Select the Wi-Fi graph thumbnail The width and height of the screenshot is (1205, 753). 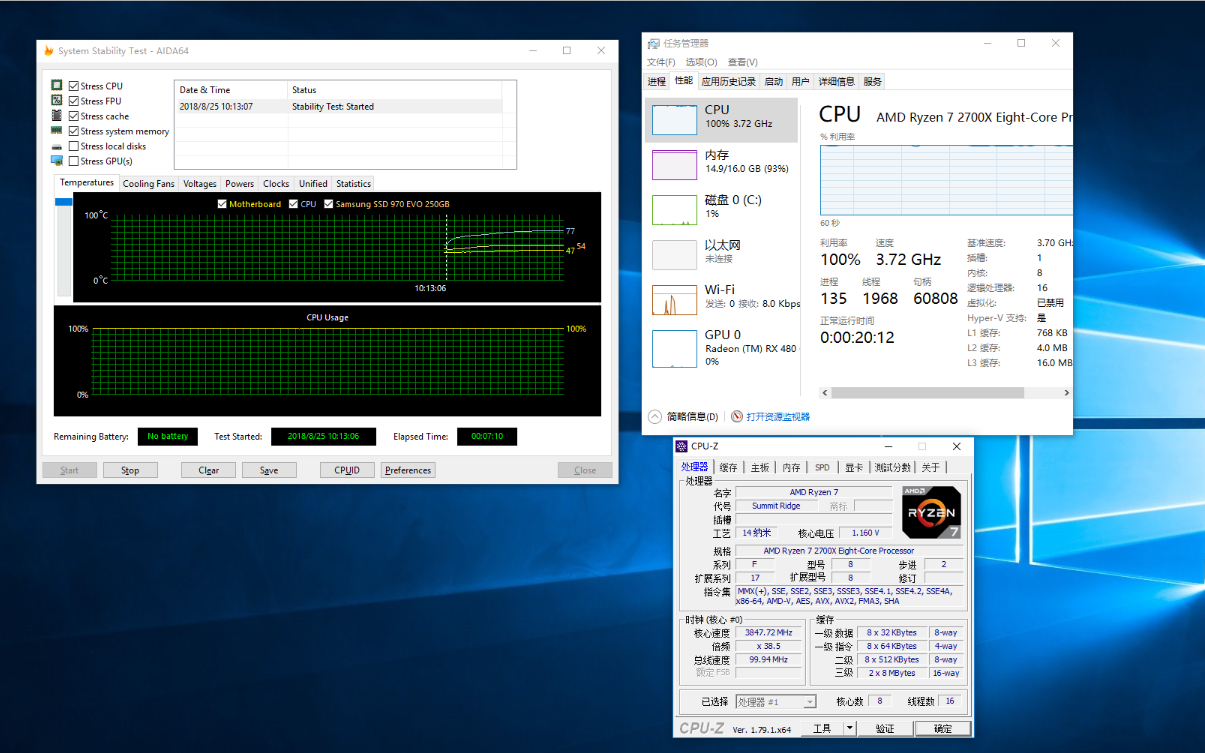pyautogui.click(x=674, y=300)
